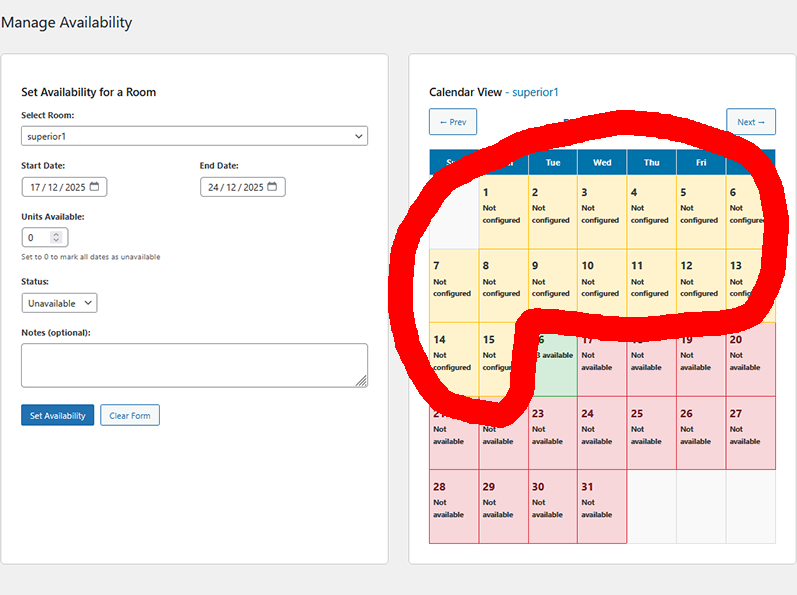Select day 1 in the calendar
This screenshot has width=797, height=595.
point(503,212)
